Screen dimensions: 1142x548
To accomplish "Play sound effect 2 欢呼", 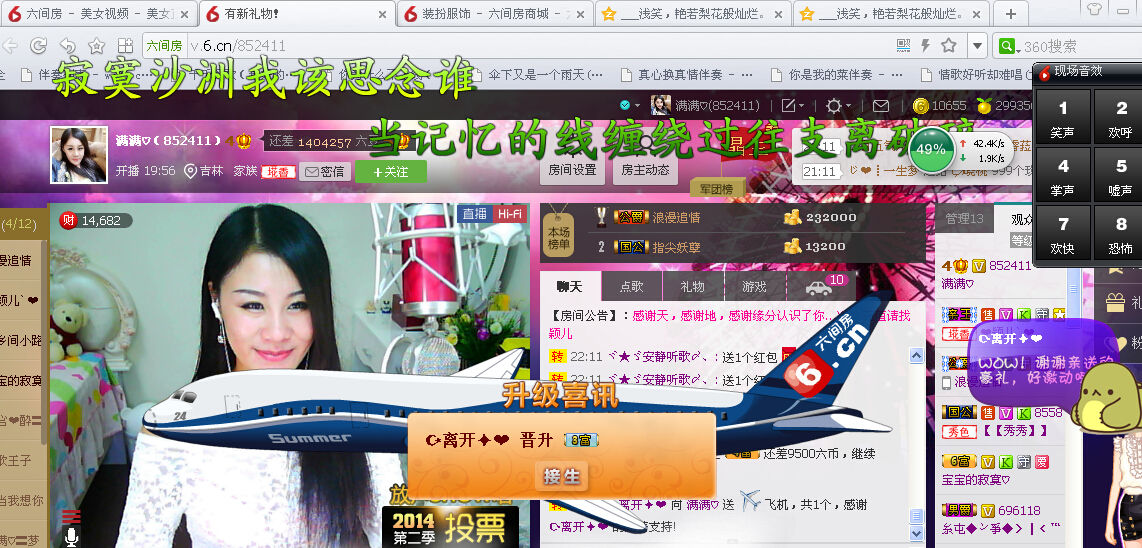I will pyautogui.click(x=1120, y=117).
